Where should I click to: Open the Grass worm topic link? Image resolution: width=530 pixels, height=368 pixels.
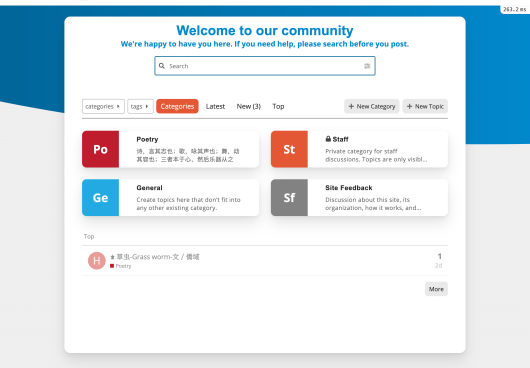pyautogui.click(x=158, y=257)
